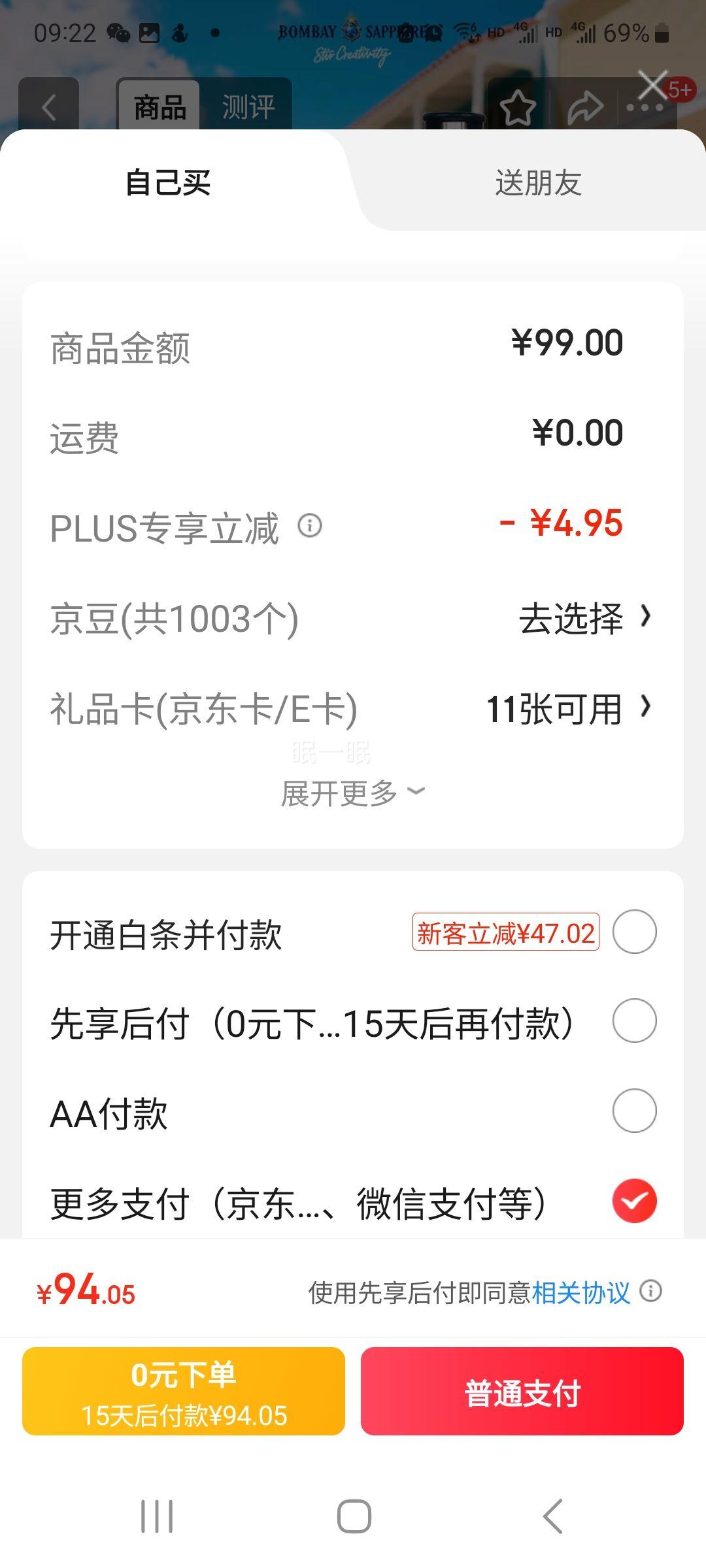Tap the star favorite icon
Screen dimensions: 706x1568
(518, 108)
